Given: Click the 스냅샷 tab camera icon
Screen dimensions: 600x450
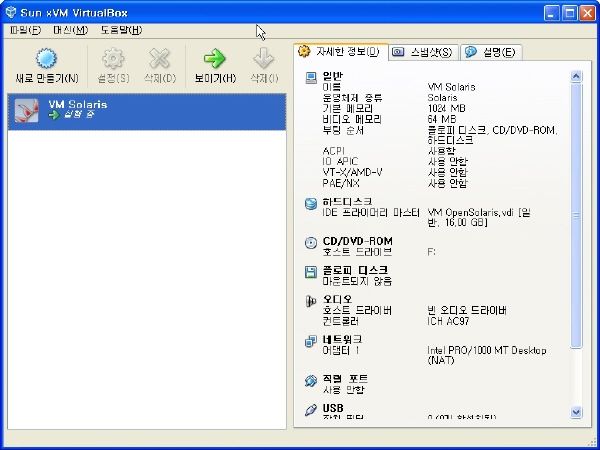Looking at the screenshot, I should [x=398, y=52].
